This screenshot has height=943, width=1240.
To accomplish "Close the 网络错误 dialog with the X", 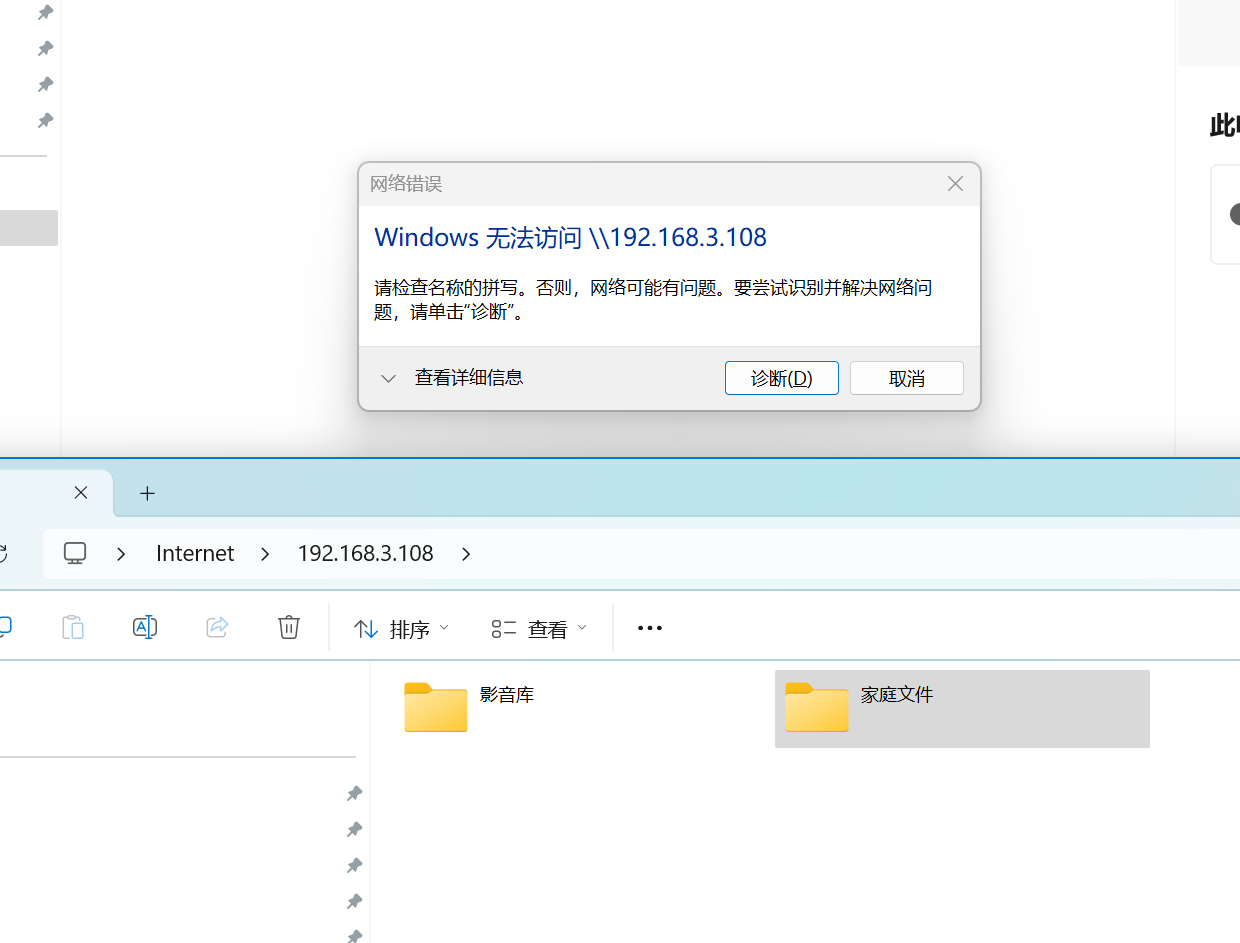I will (955, 184).
